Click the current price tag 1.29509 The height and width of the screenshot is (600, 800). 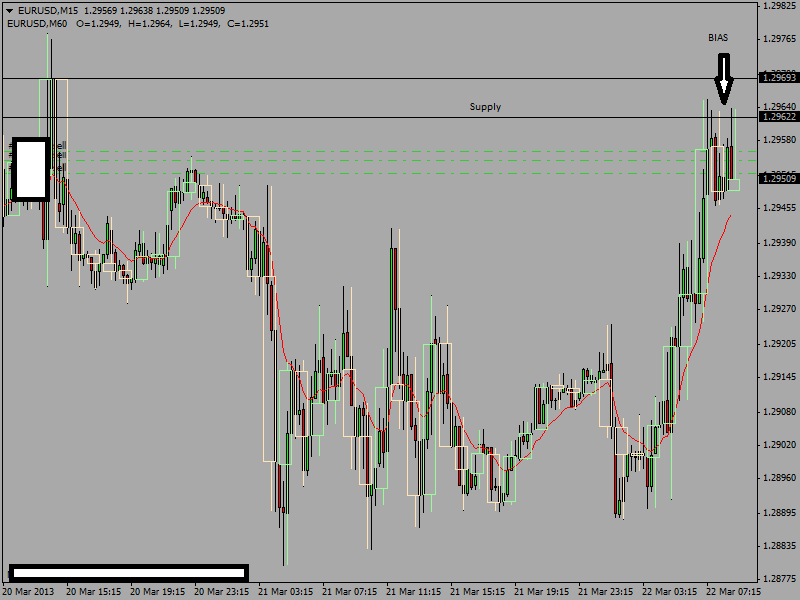point(779,179)
